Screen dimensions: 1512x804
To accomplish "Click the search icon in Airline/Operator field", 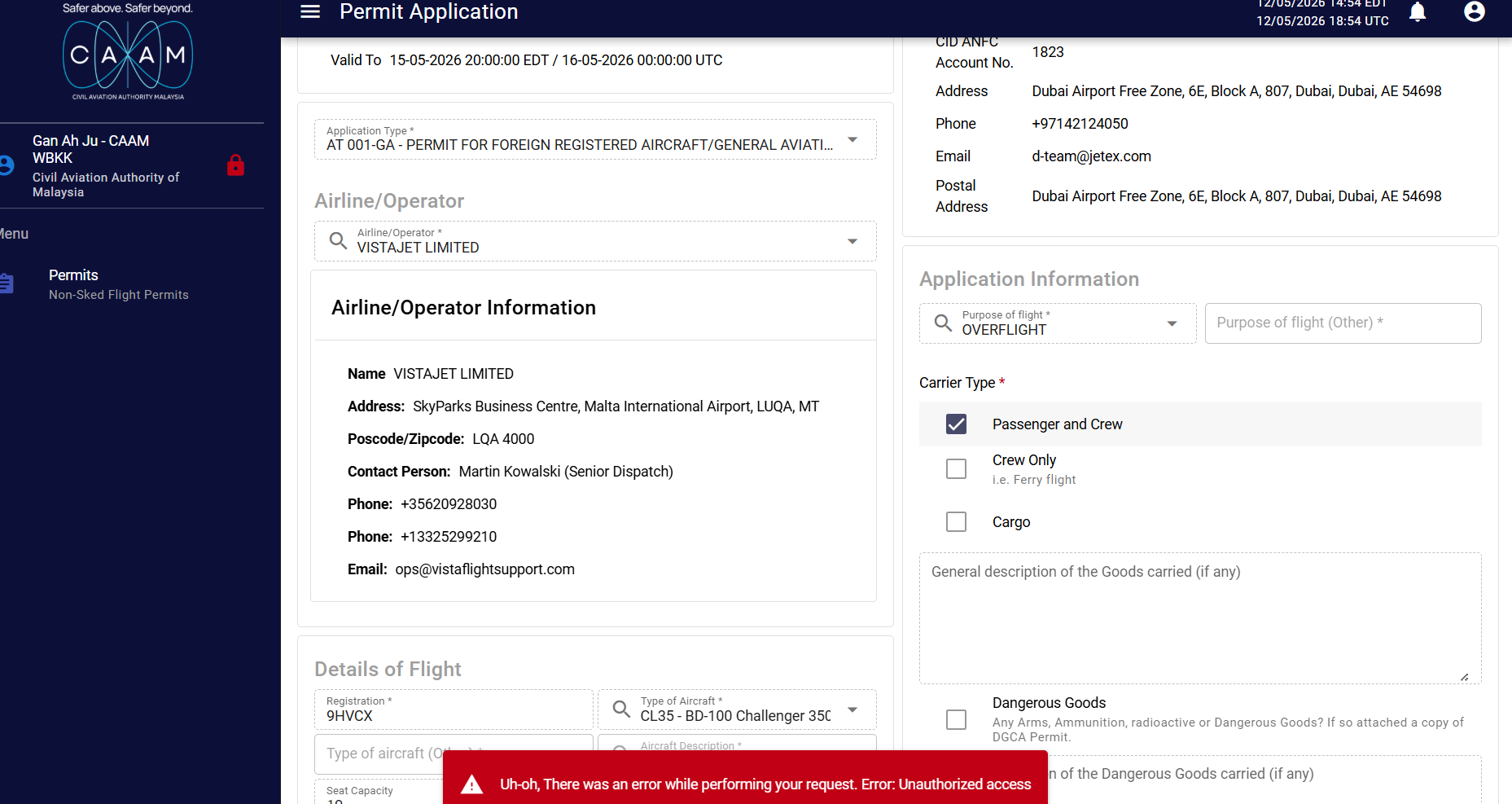I will coord(338,240).
